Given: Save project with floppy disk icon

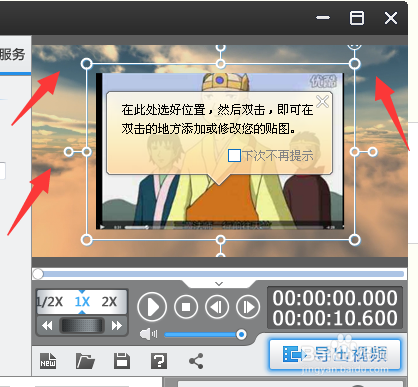Looking at the screenshot, I should [x=122, y=361].
